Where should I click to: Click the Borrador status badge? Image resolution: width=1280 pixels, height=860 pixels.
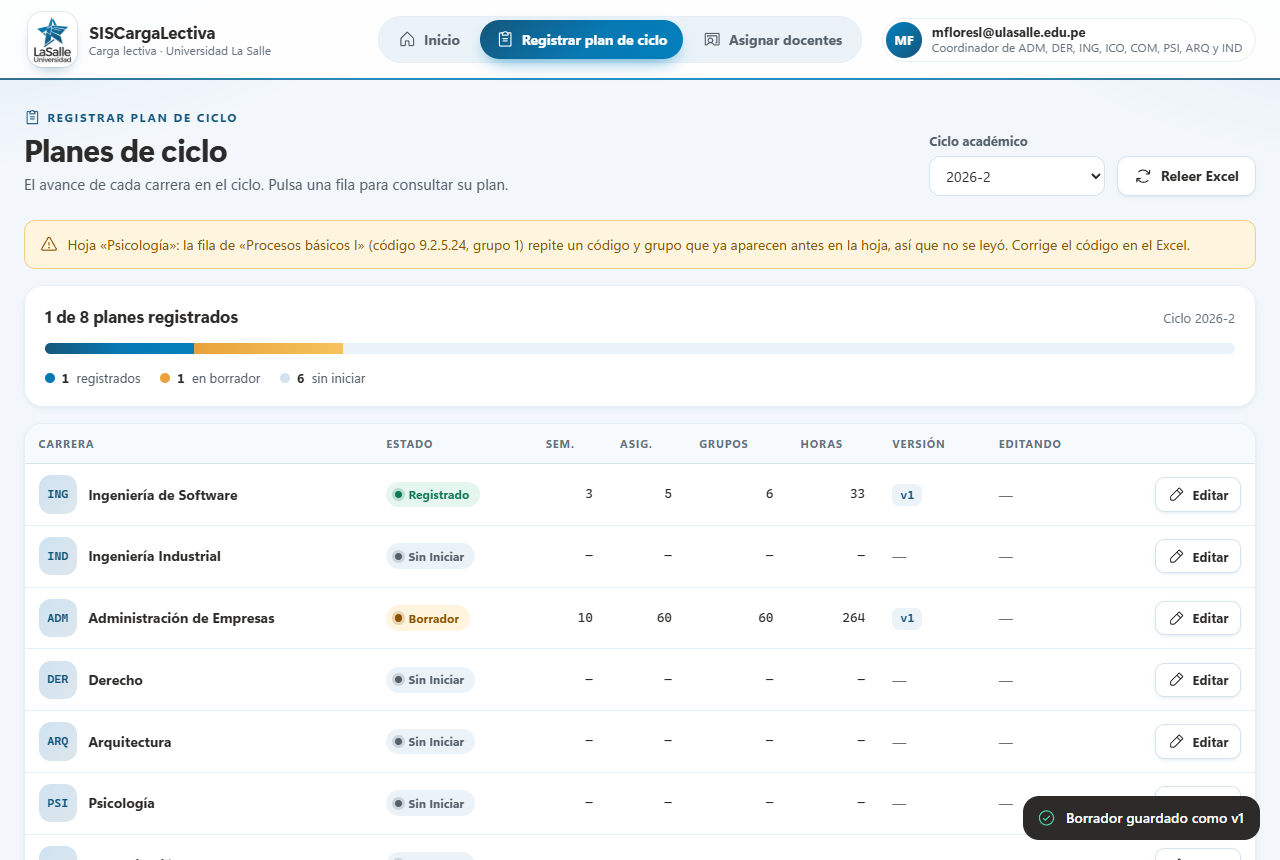pos(428,618)
